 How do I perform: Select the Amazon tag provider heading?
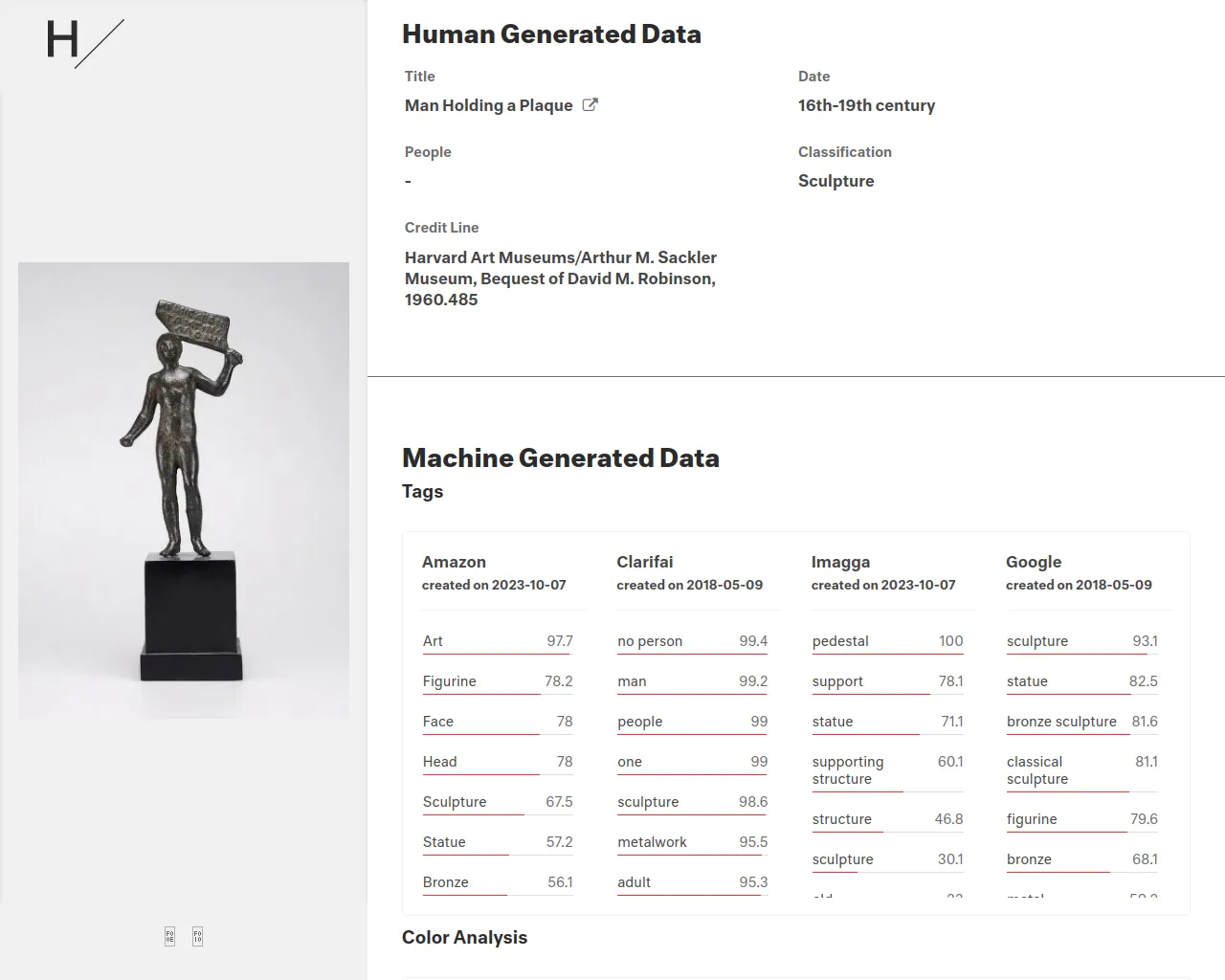(x=454, y=562)
